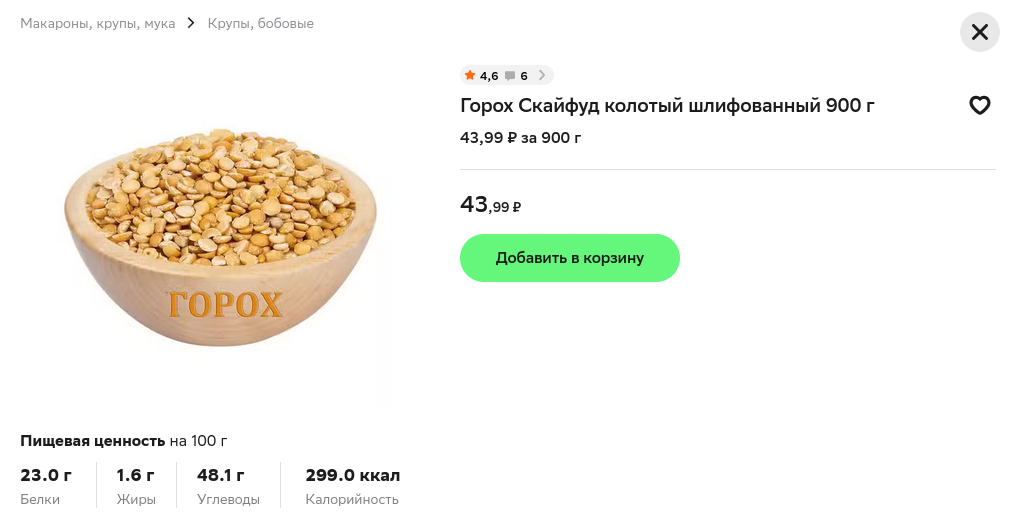
Task: Click the 4,6 rating value
Action: click(489, 76)
